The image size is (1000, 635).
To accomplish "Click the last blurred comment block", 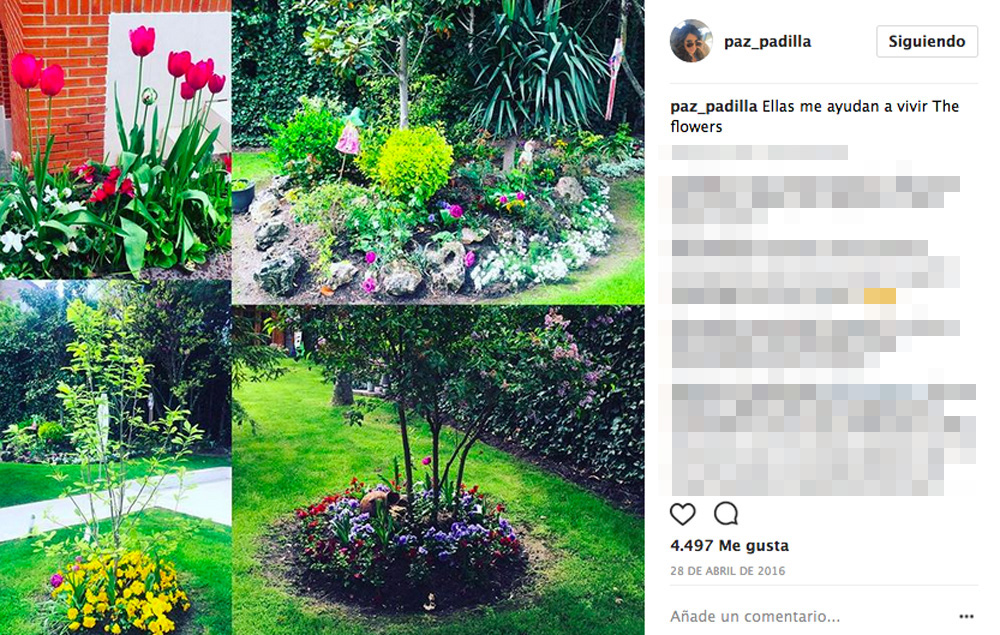I will pos(823,440).
